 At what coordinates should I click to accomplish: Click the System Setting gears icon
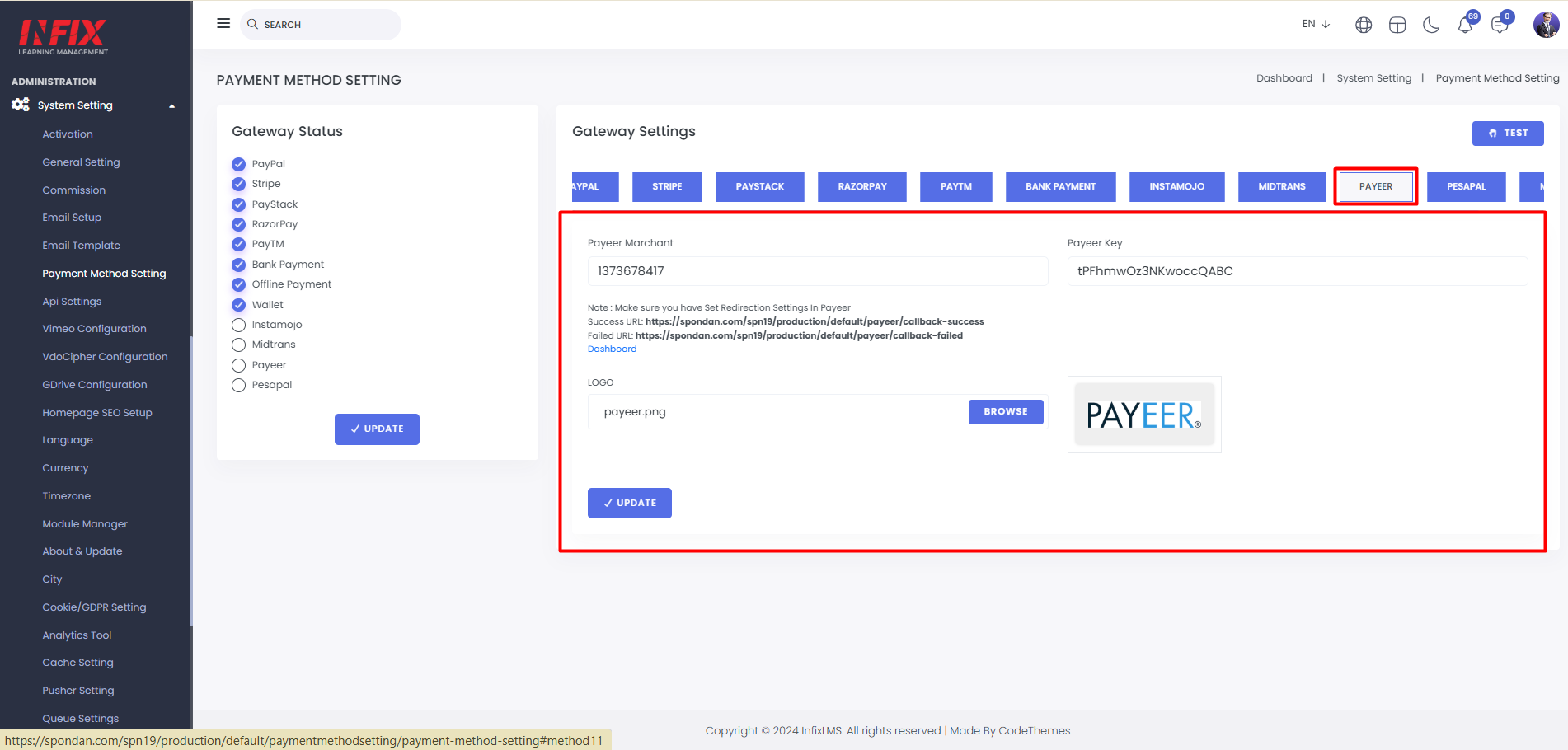(x=21, y=105)
